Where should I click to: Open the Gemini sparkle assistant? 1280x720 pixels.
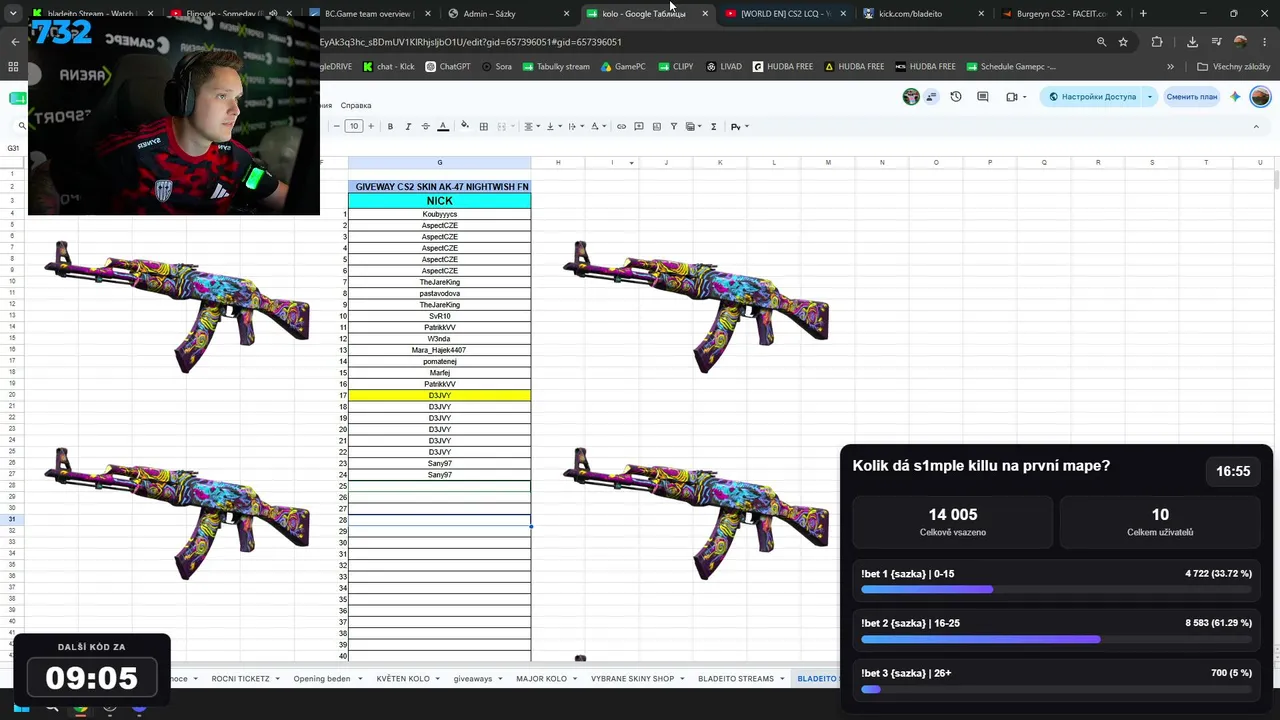[x=1236, y=97]
